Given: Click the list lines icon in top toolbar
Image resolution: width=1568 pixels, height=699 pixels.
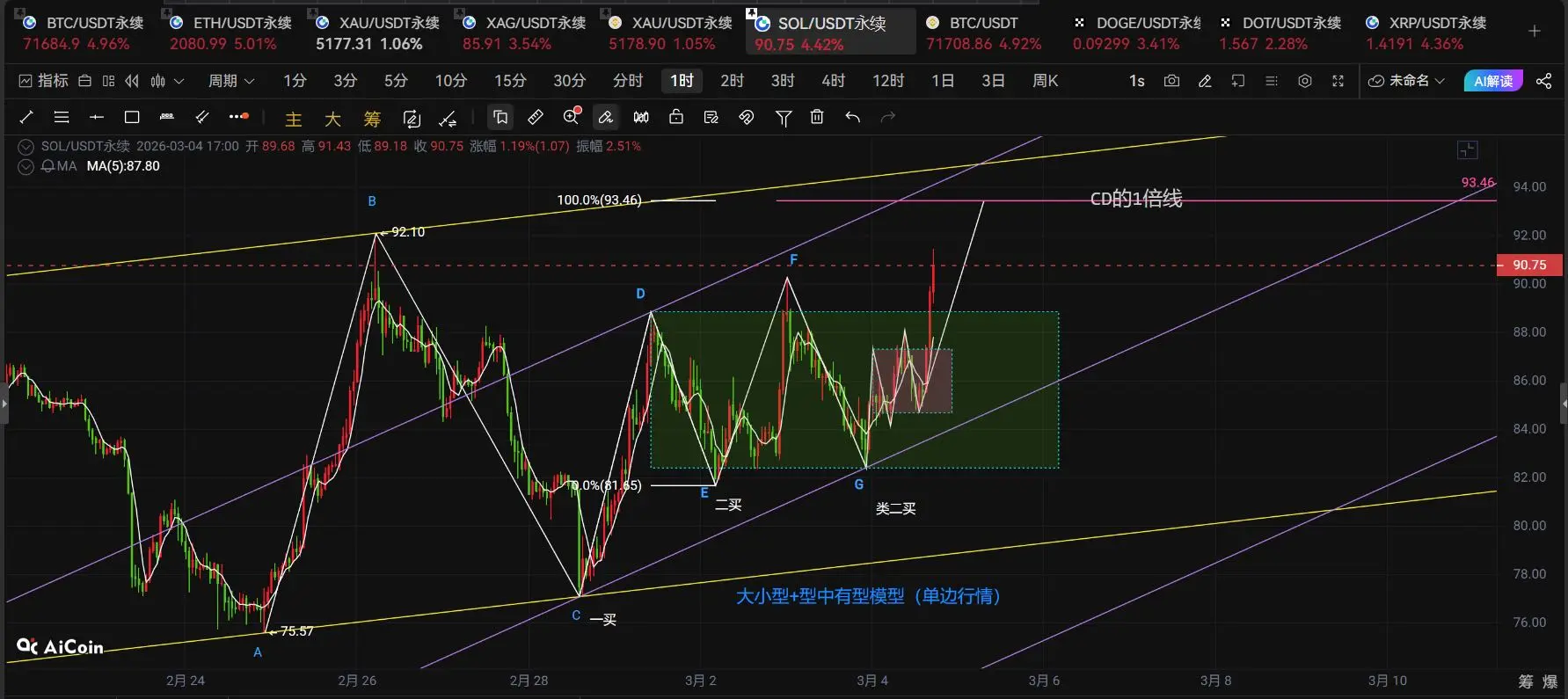Looking at the screenshot, I should tap(1271, 81).
